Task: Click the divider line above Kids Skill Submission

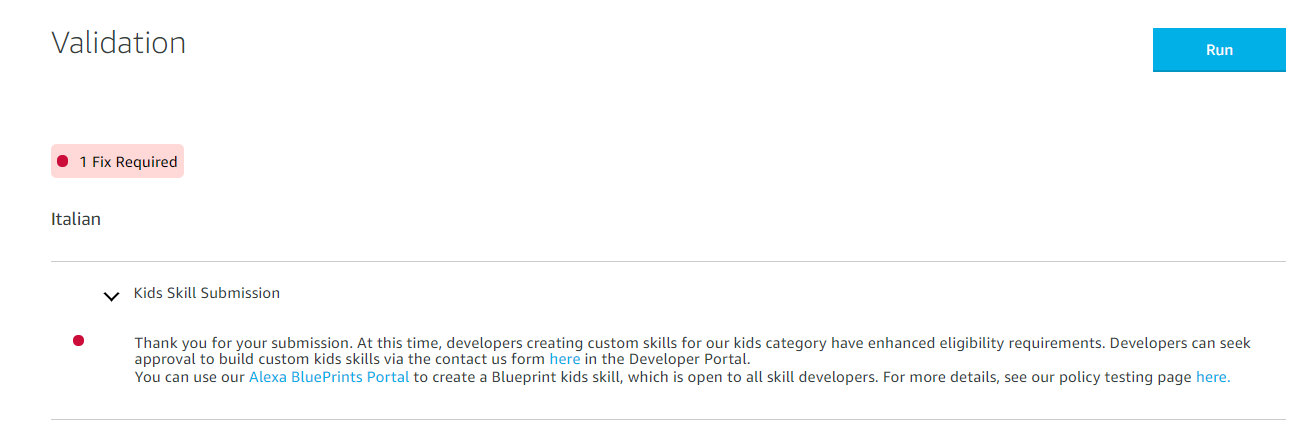Action: click(x=668, y=262)
